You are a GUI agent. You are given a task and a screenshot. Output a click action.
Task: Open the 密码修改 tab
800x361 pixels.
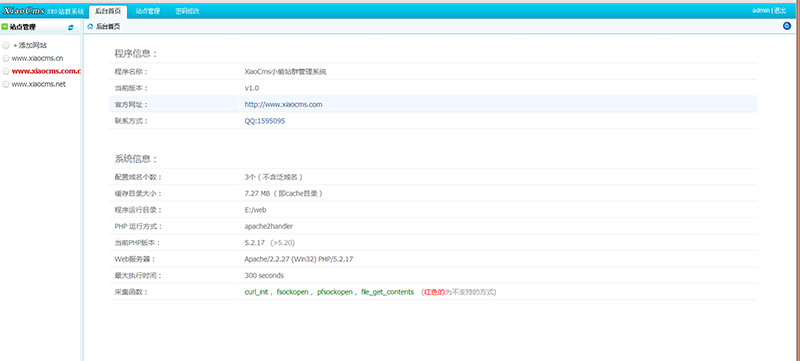(x=187, y=11)
